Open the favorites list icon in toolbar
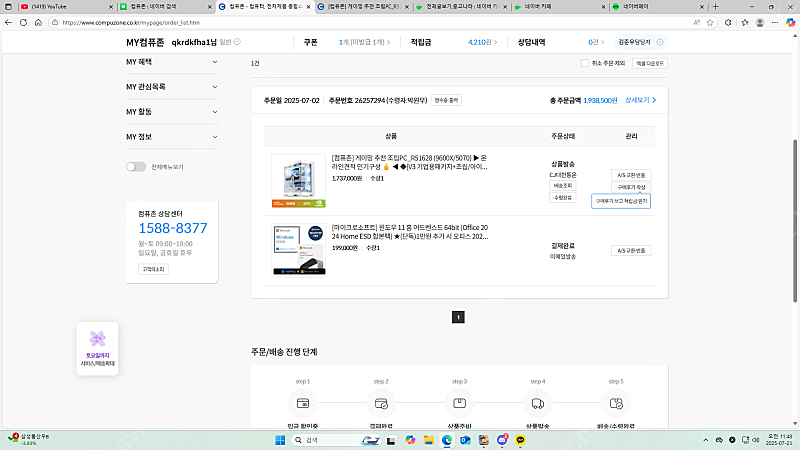Screen dimensions: 800x450 [745, 22]
